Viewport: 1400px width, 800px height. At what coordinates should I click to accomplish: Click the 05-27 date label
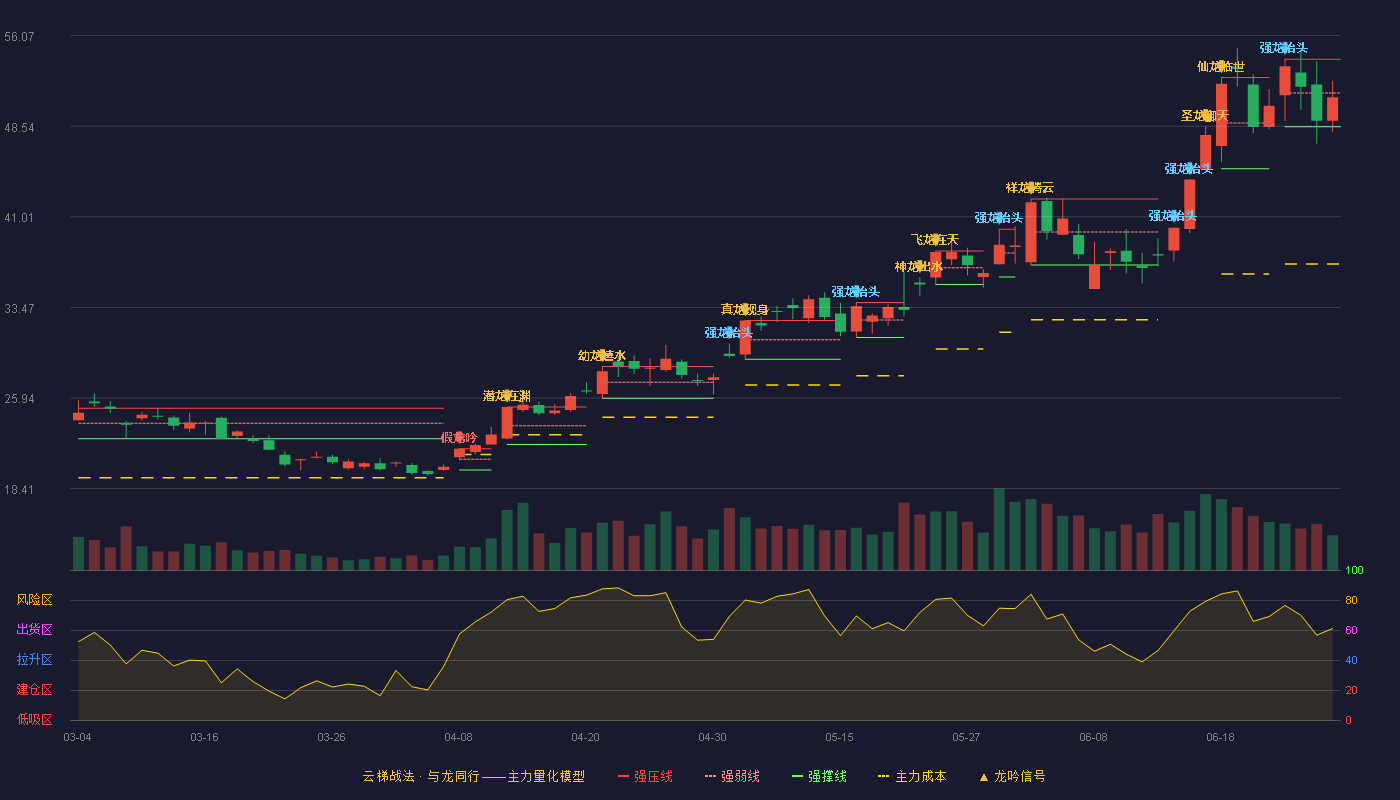pos(966,737)
